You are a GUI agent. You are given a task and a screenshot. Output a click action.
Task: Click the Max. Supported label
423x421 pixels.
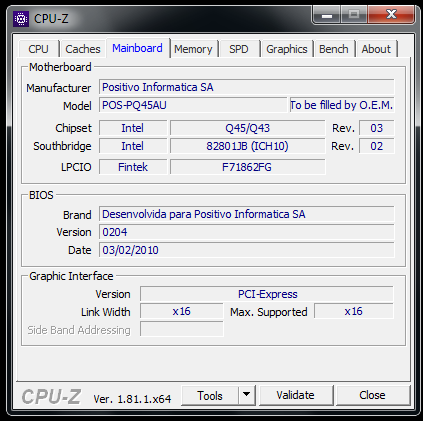pos(269,312)
